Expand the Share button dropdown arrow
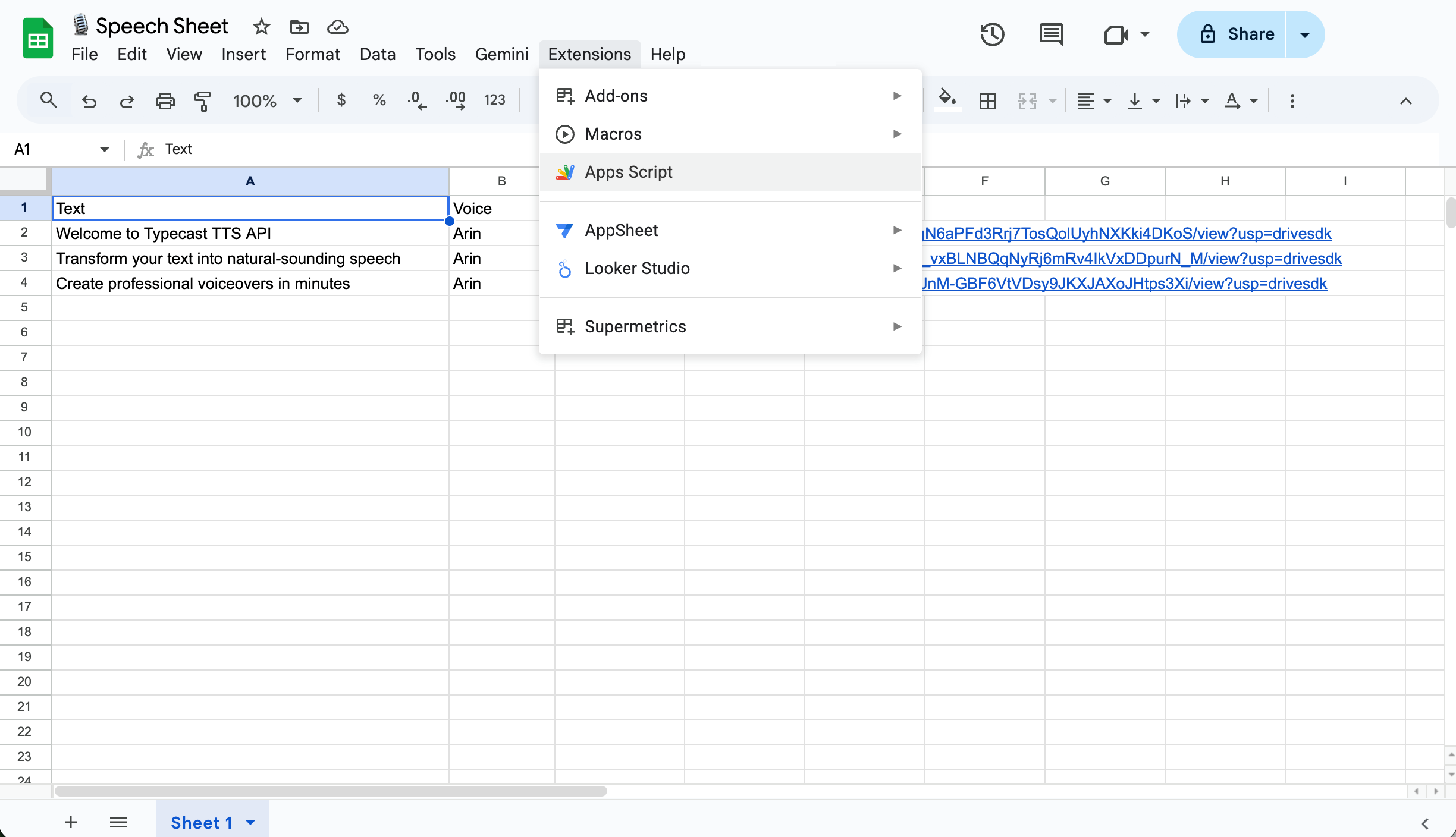The width and height of the screenshot is (1456, 837). 1304,34
